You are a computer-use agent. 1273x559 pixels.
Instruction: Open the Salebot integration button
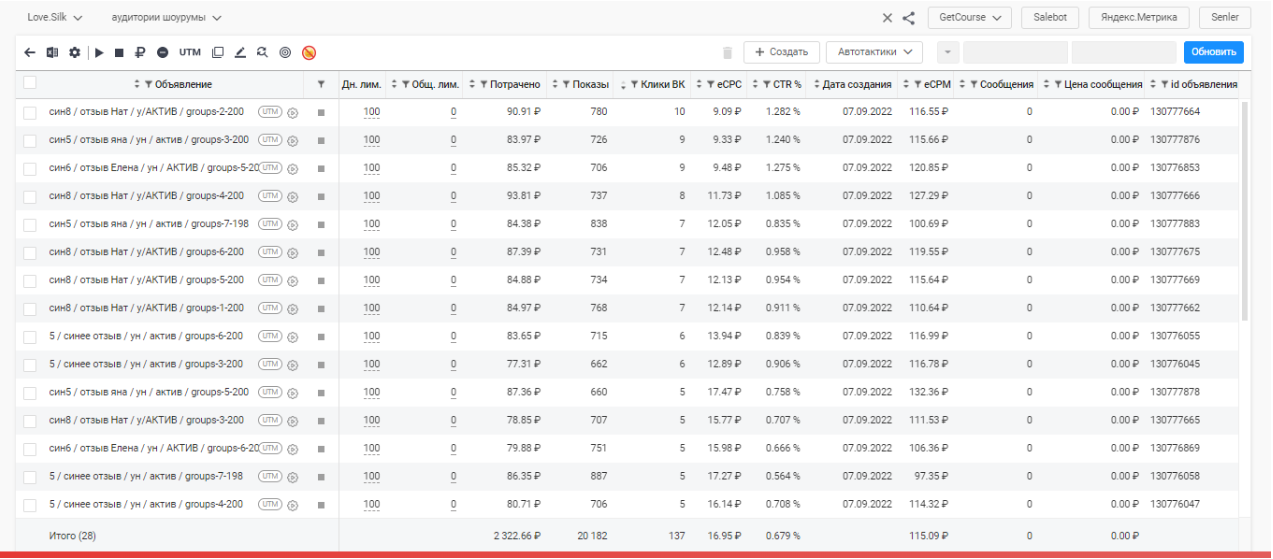(x=1050, y=17)
